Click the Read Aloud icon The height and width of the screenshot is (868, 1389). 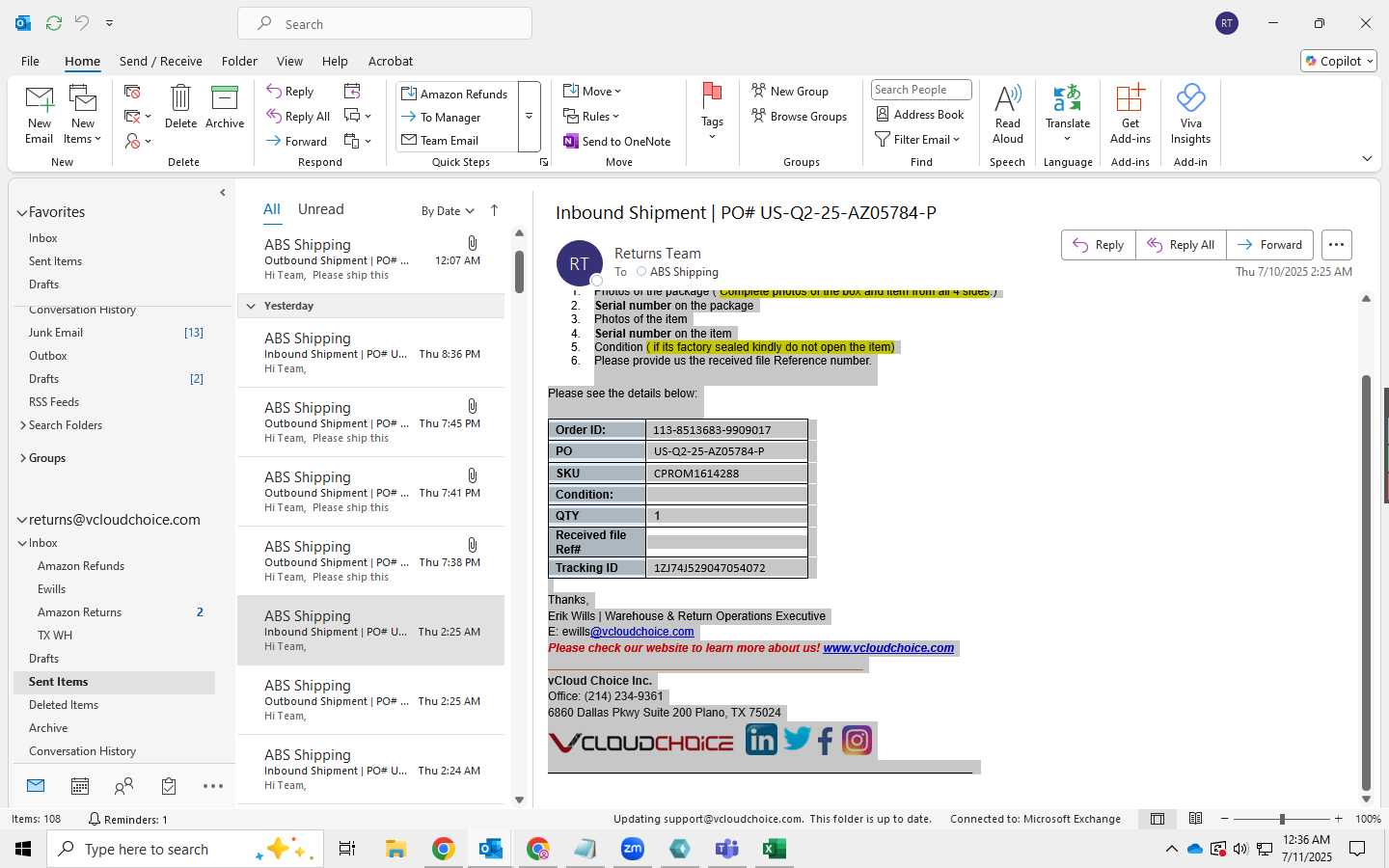point(1008,98)
